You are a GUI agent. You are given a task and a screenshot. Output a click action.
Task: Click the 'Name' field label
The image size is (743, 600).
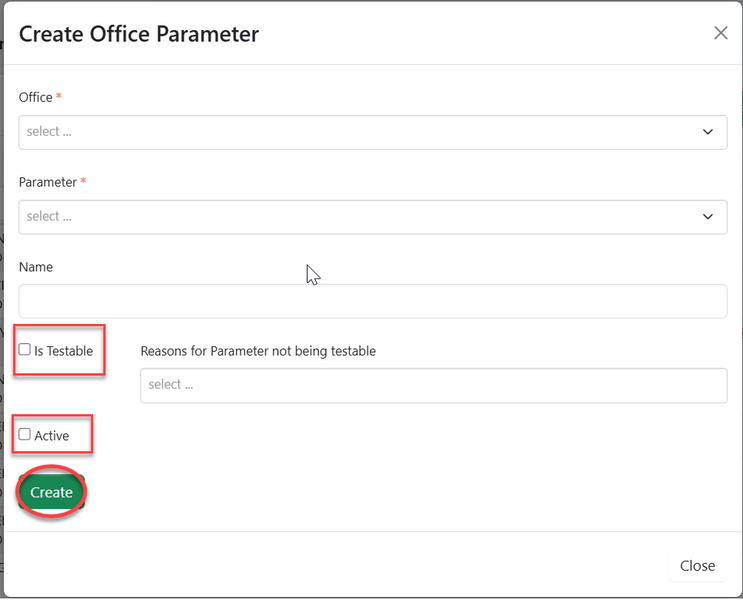36,267
